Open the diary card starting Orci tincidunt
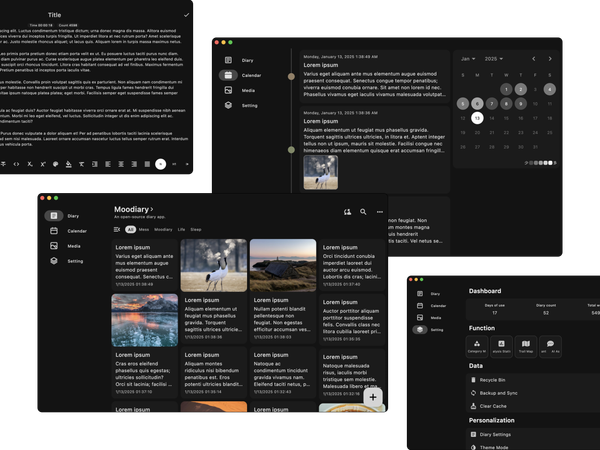The image size is (600, 450). tap(352, 265)
